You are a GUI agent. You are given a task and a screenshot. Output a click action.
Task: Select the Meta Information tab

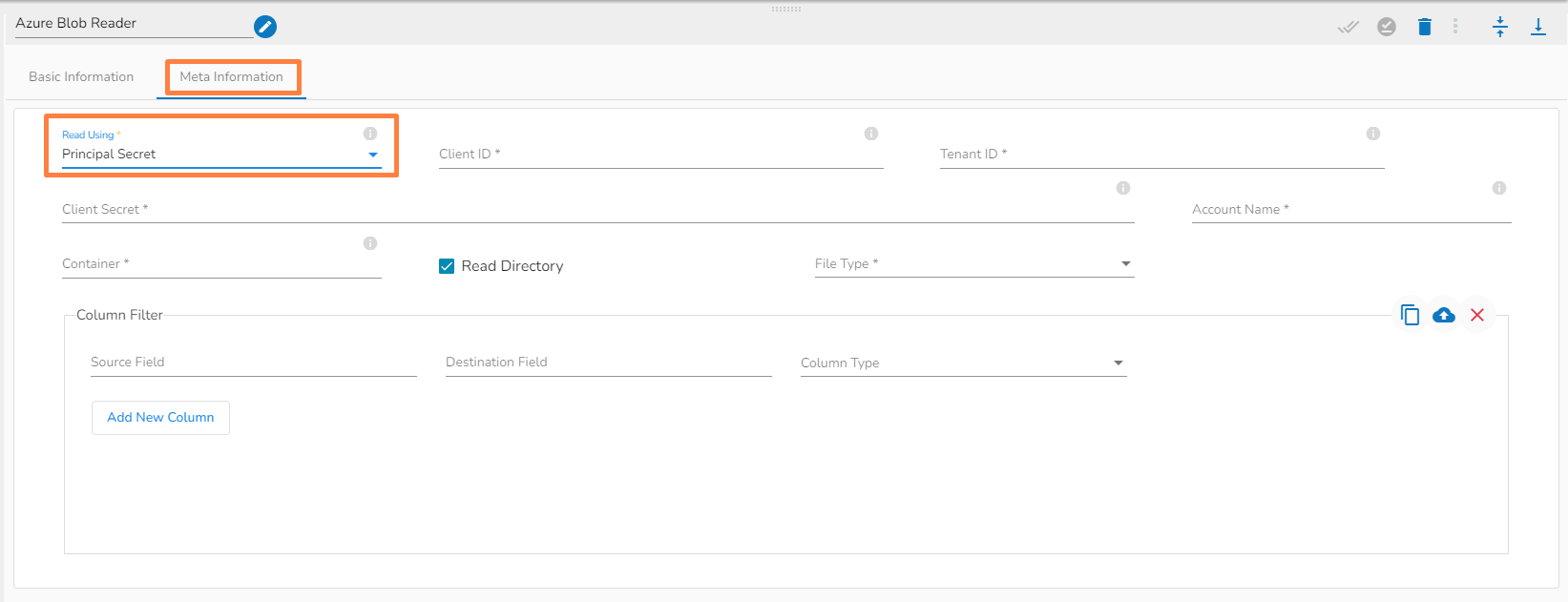coord(232,76)
